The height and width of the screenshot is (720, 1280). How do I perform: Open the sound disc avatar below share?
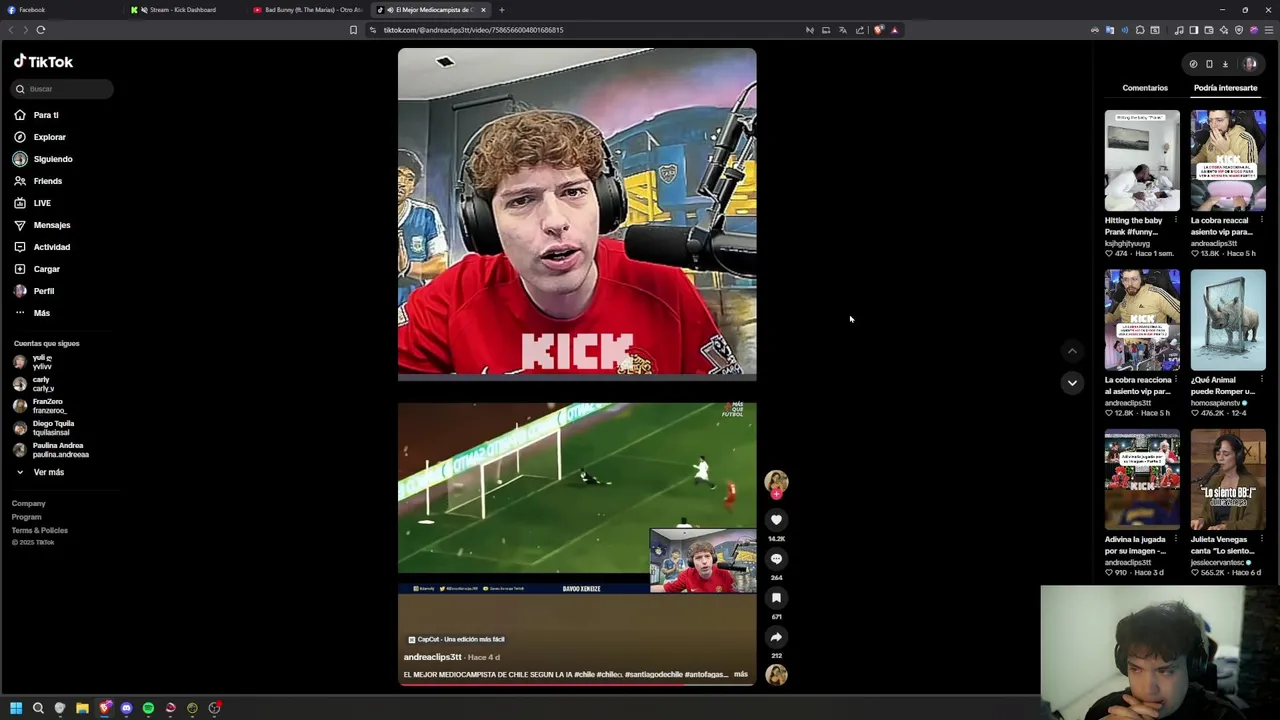pyautogui.click(x=776, y=676)
